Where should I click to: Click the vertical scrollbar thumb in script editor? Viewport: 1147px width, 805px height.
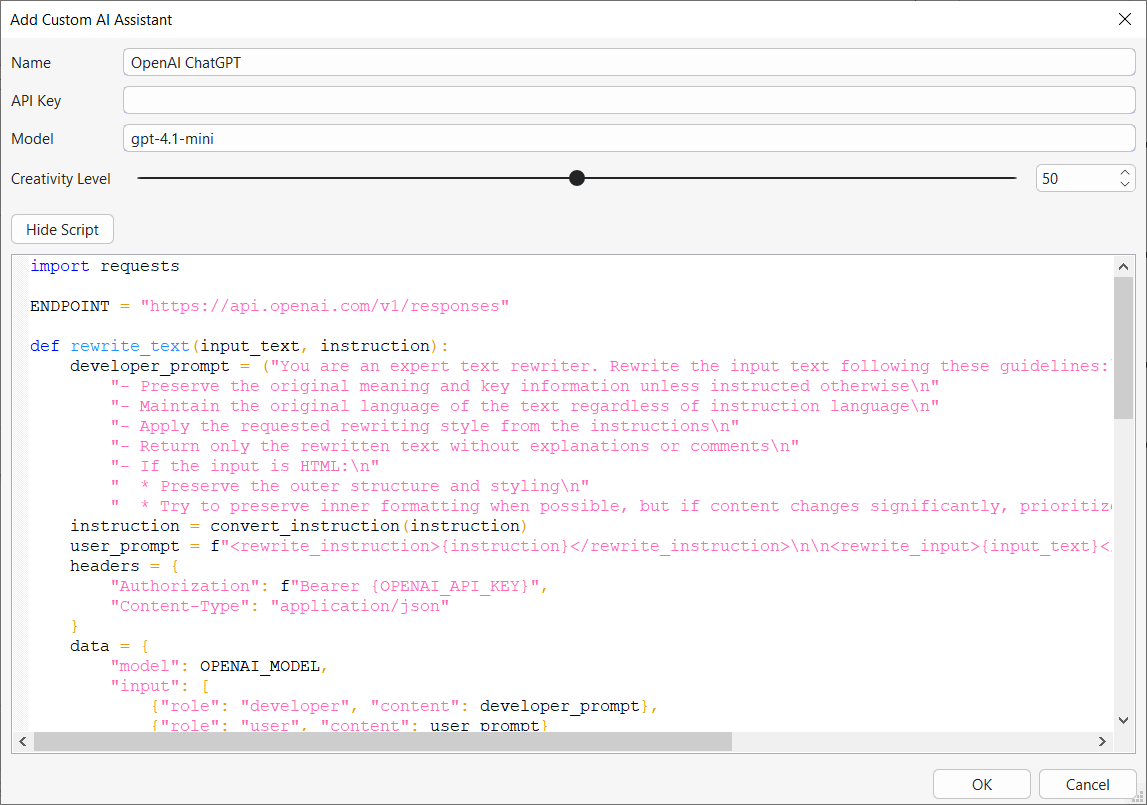pos(1125,347)
